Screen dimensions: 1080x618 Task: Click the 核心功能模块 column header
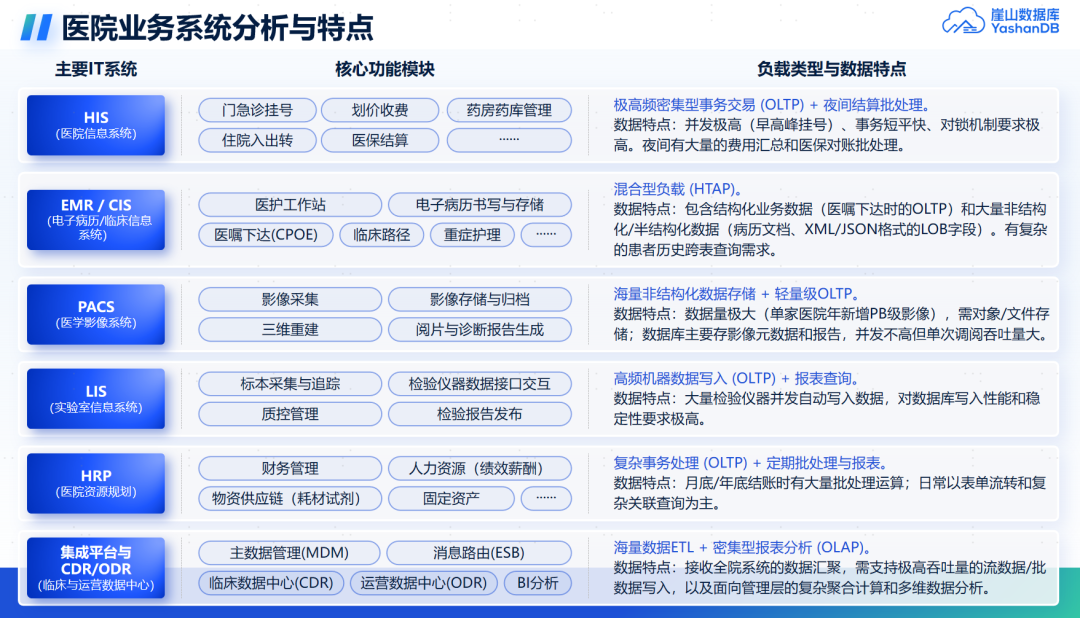(x=384, y=69)
